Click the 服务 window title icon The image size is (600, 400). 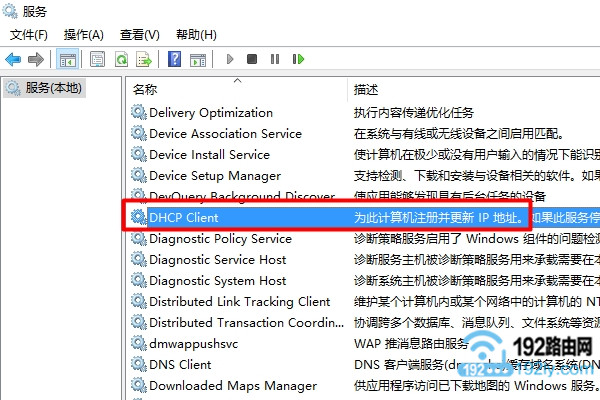point(10,11)
